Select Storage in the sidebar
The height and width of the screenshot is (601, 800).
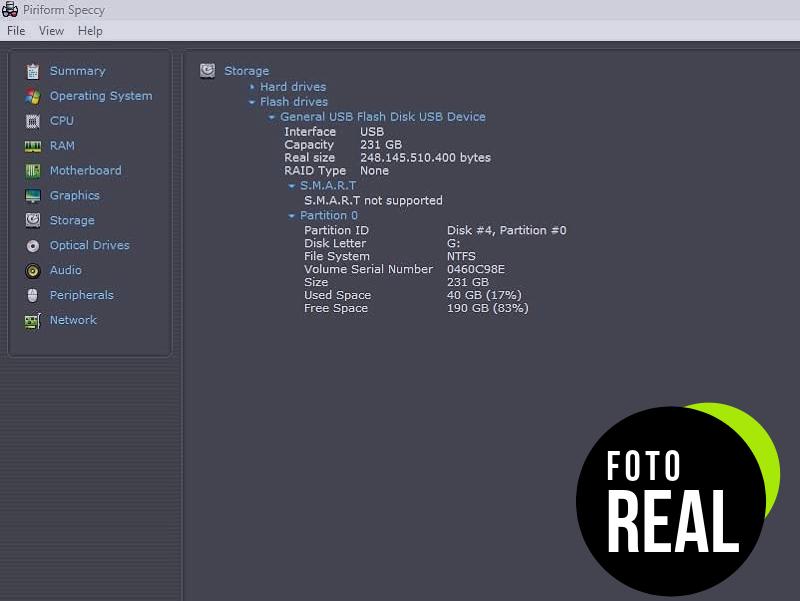point(72,220)
